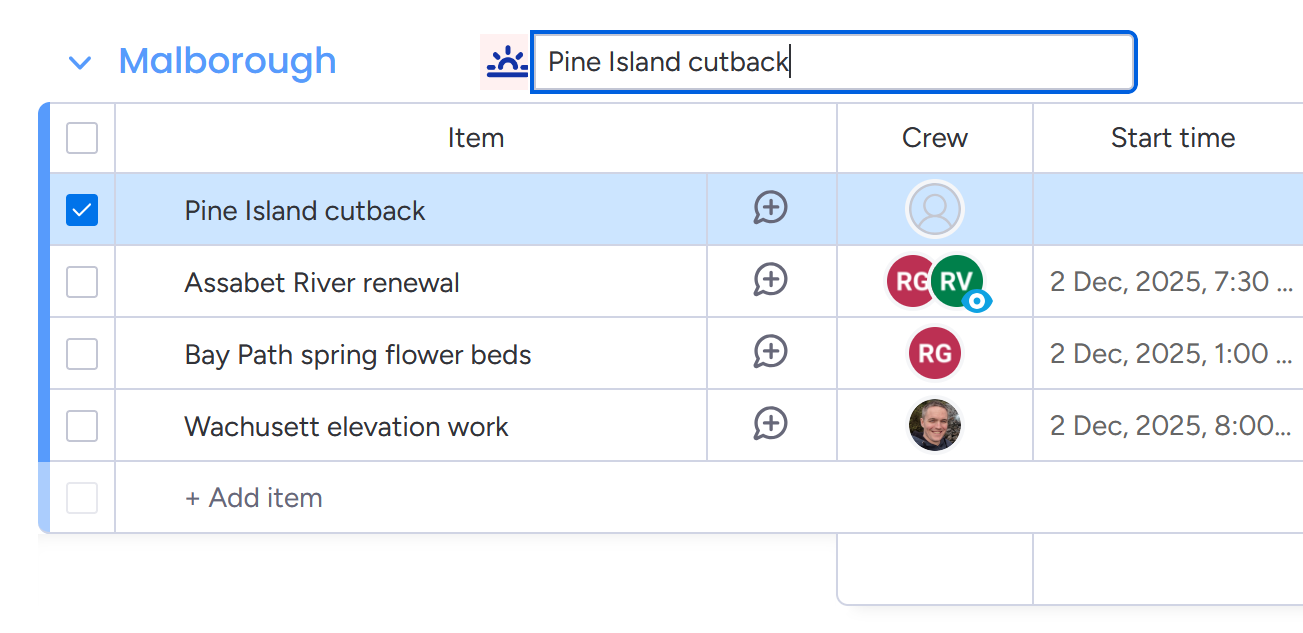Click the Start time column header
Viewport: 1303px width, 633px height.
[x=1172, y=138]
